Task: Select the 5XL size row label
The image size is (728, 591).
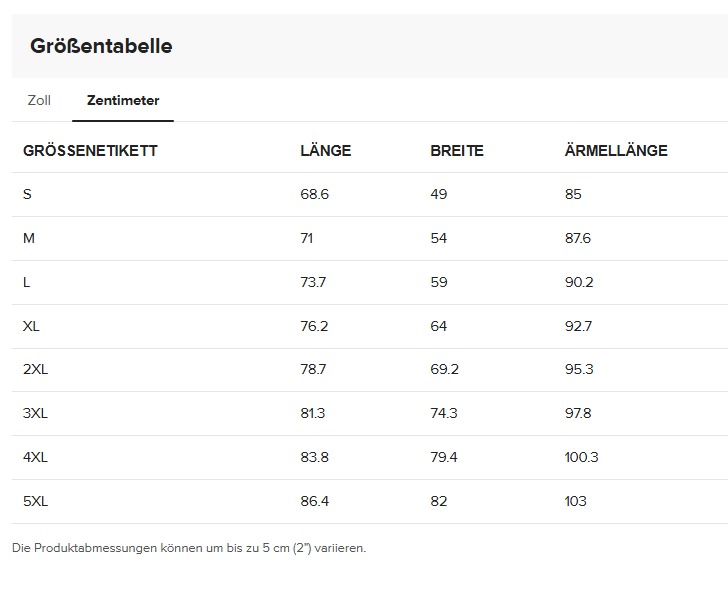Action: pos(35,501)
